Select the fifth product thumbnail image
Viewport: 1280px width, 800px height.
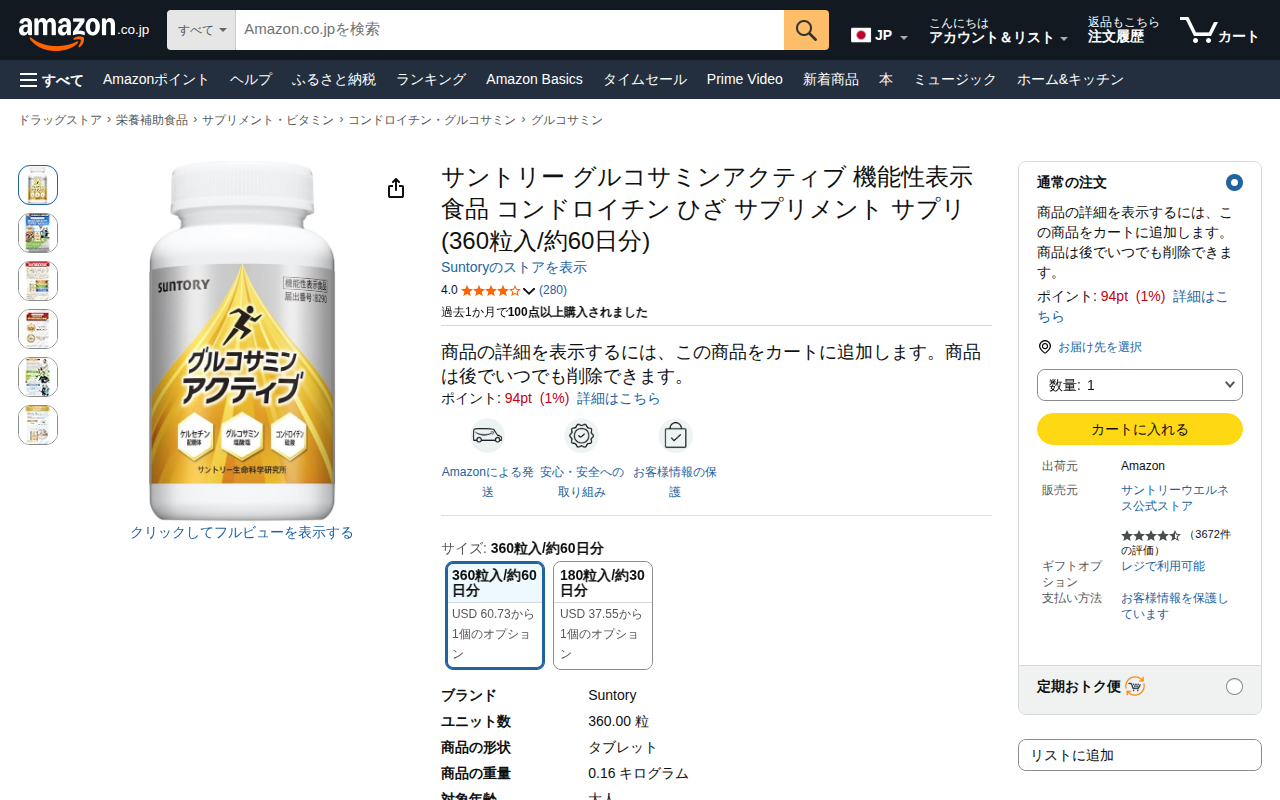[x=38, y=377]
